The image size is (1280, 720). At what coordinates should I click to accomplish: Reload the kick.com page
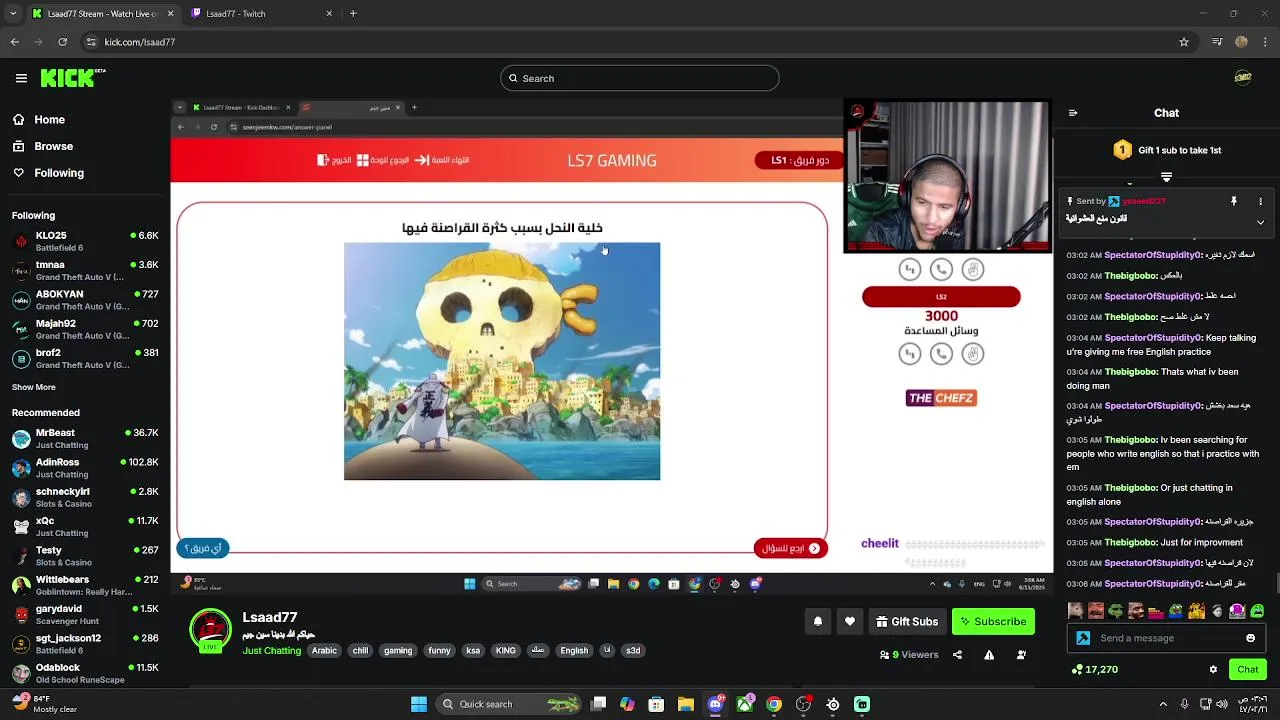62,42
